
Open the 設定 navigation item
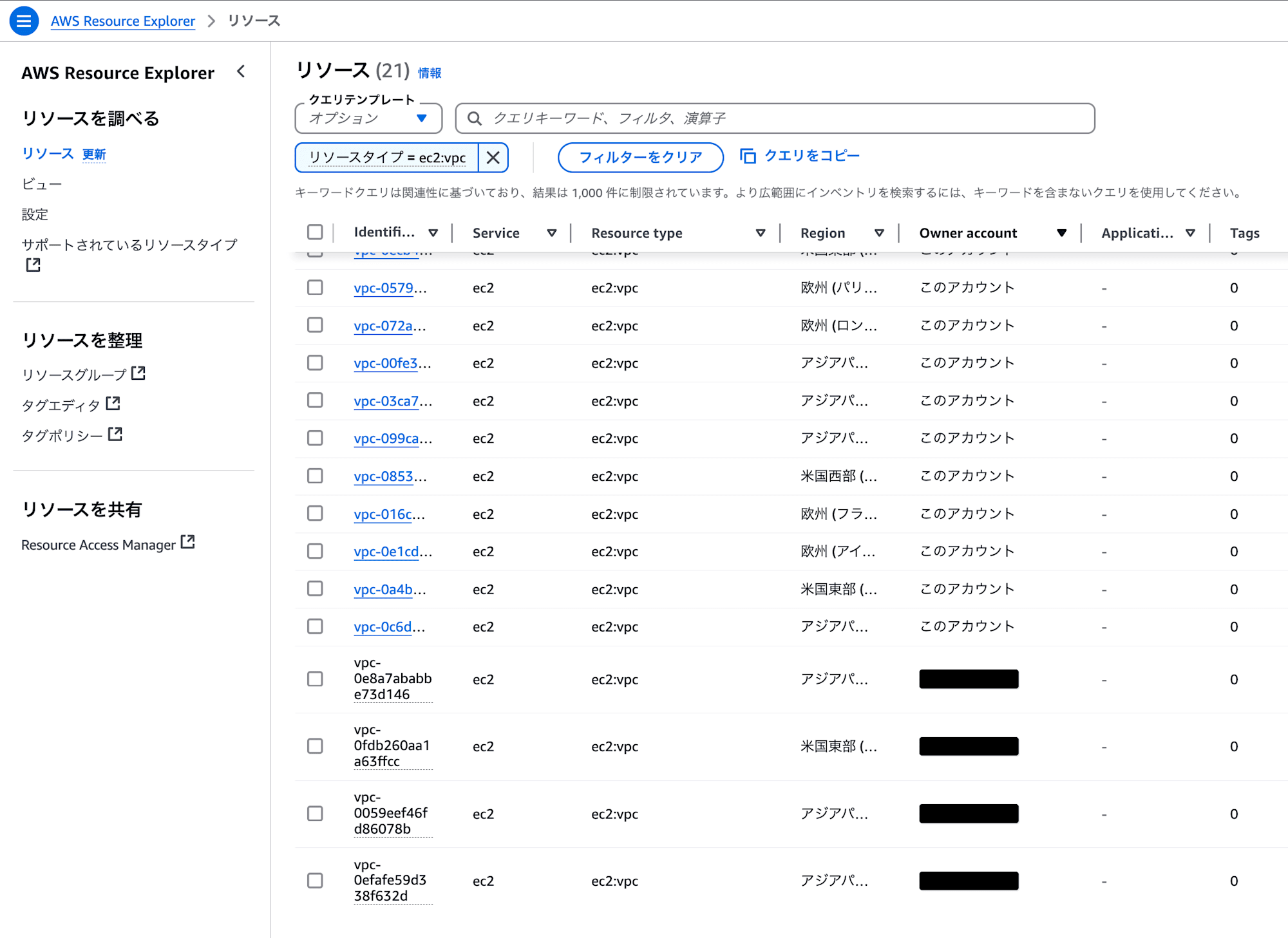click(x=35, y=214)
